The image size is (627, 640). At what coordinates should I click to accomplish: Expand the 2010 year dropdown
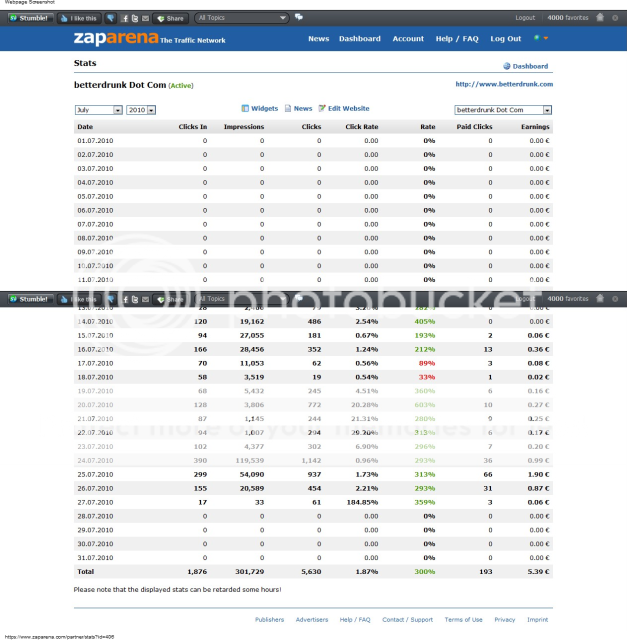(x=141, y=110)
